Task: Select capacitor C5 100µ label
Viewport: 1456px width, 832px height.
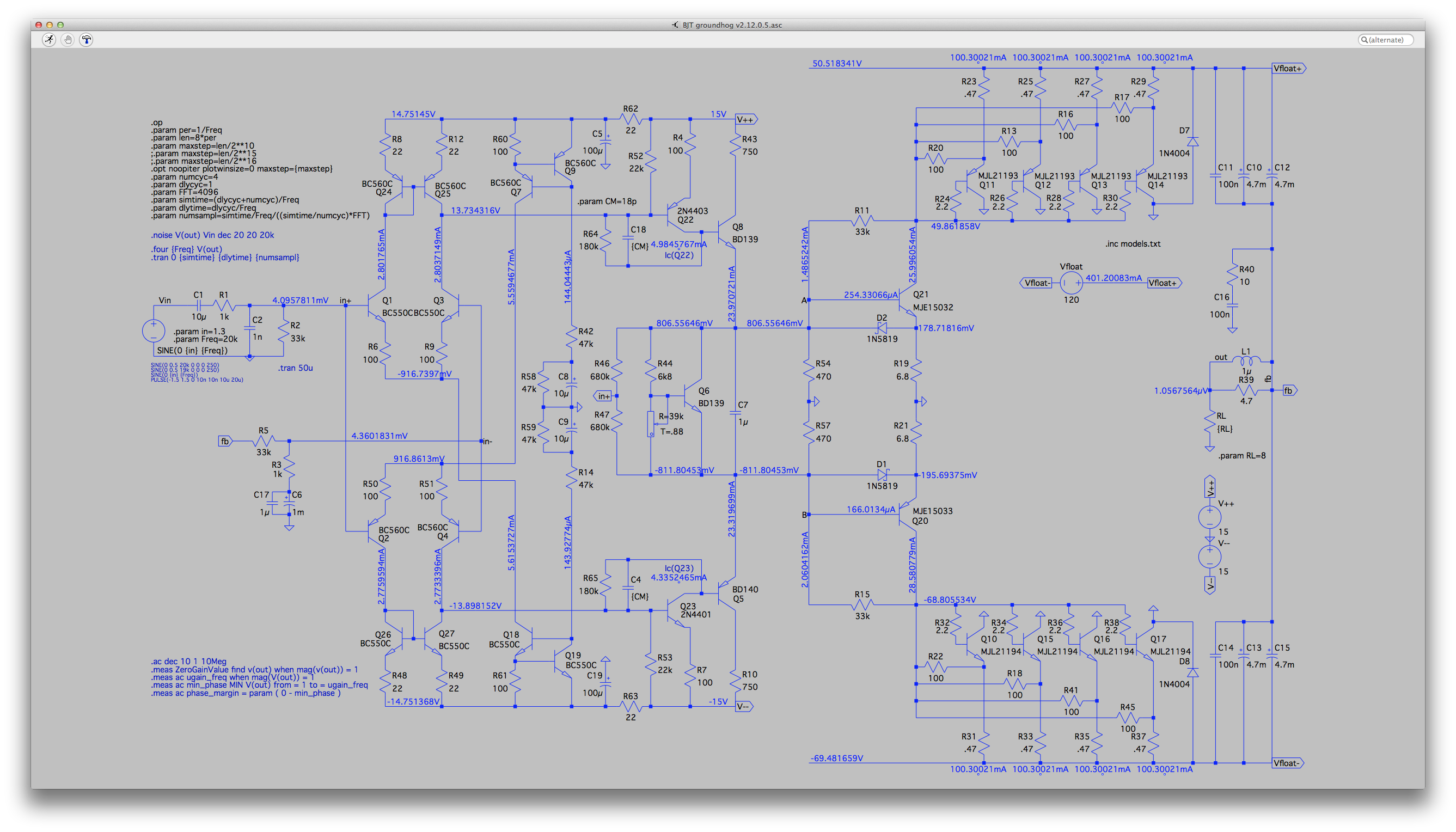Action: click(x=592, y=142)
